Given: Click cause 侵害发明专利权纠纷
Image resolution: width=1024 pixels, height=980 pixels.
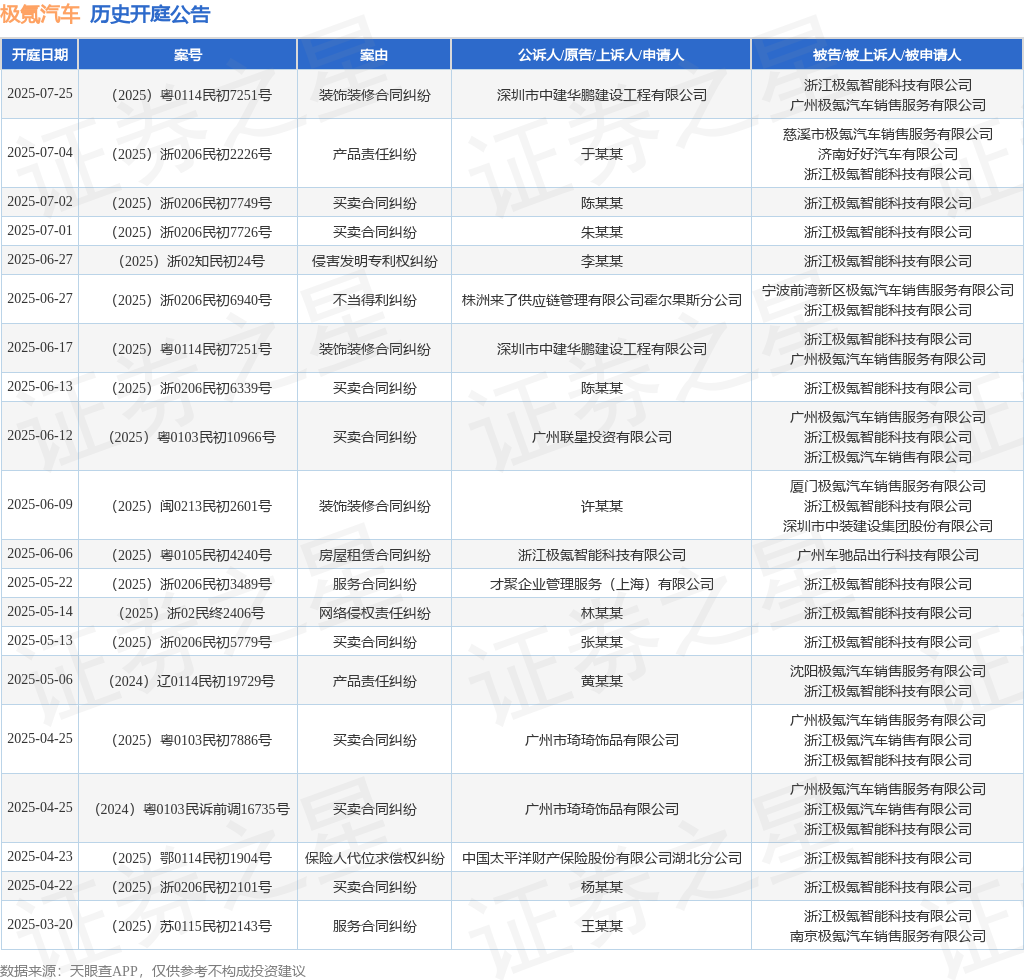Looking at the screenshot, I should coord(374,261).
